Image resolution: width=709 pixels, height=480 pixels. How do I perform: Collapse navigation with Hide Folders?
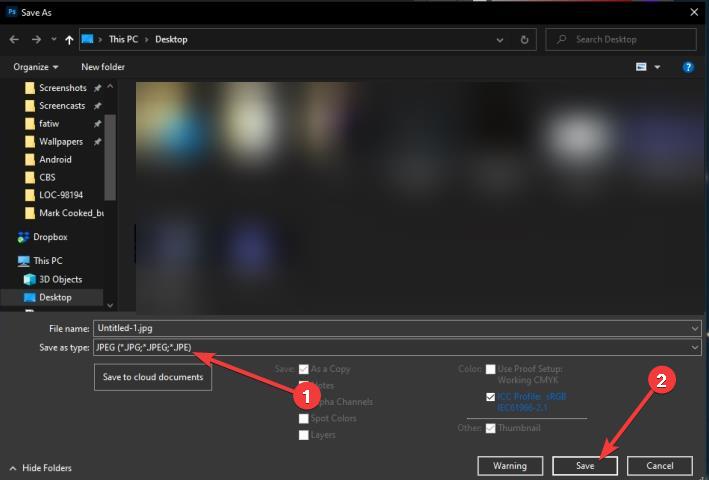coord(41,468)
